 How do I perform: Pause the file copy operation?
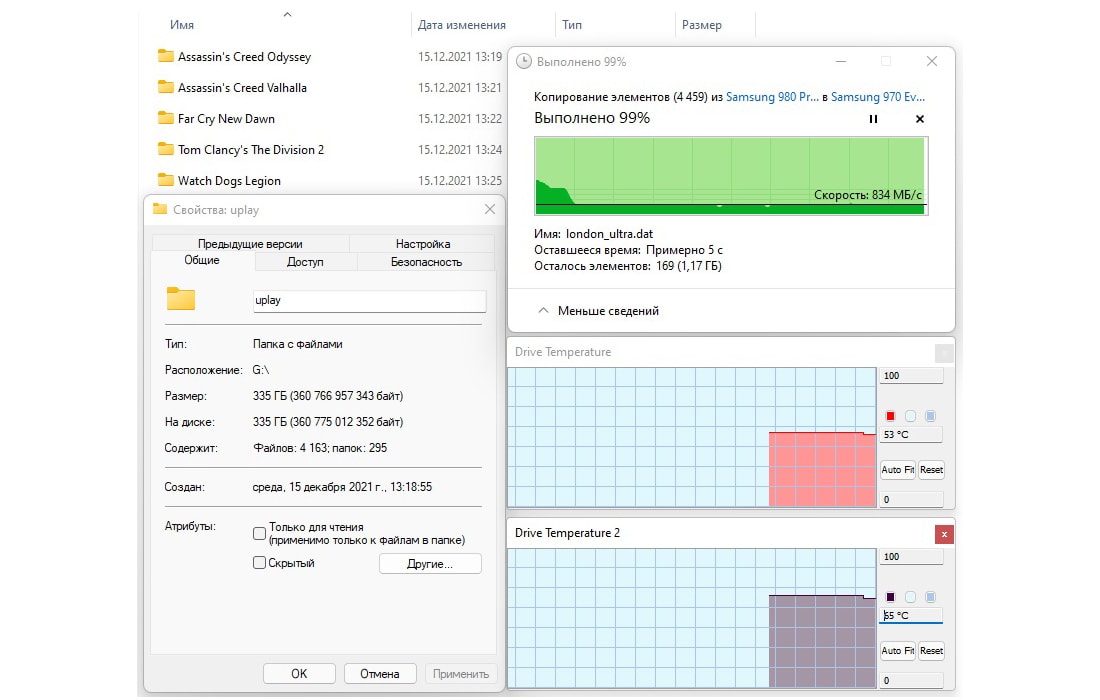[x=873, y=119]
